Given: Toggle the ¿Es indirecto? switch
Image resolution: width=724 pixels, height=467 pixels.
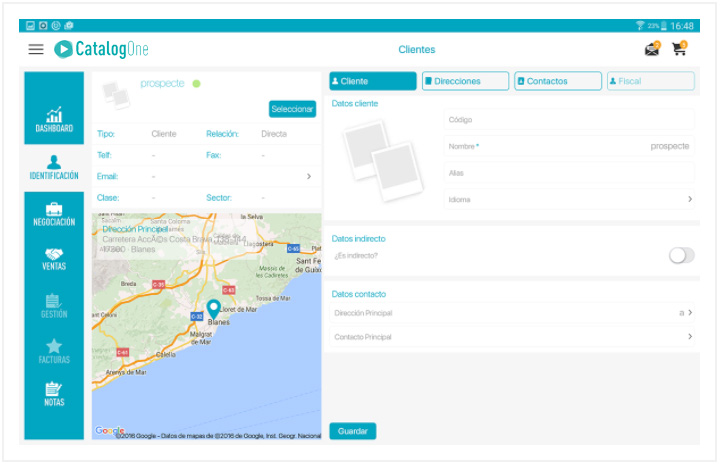Looking at the screenshot, I should (x=682, y=255).
